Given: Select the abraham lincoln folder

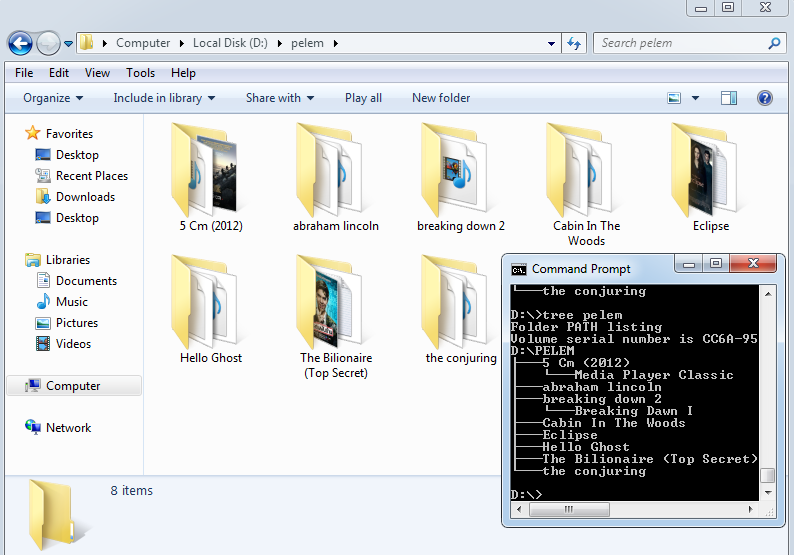Looking at the screenshot, I should pos(336,177).
